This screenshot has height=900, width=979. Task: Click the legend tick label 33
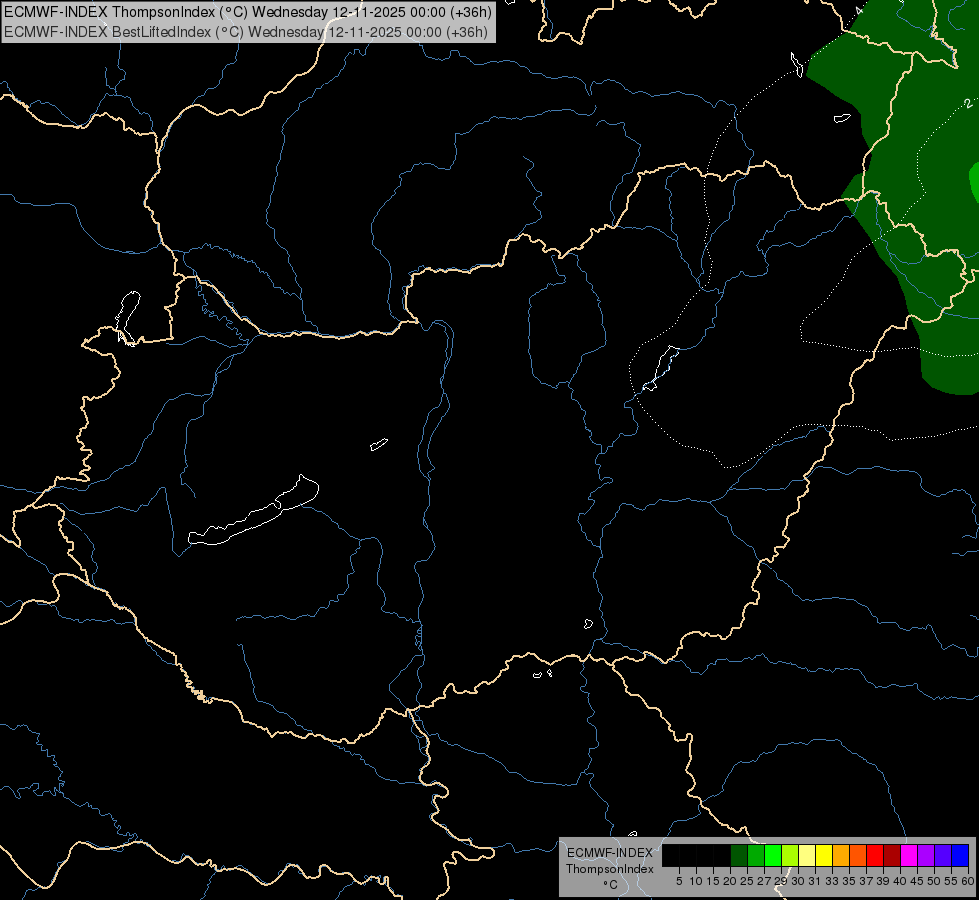(832, 881)
